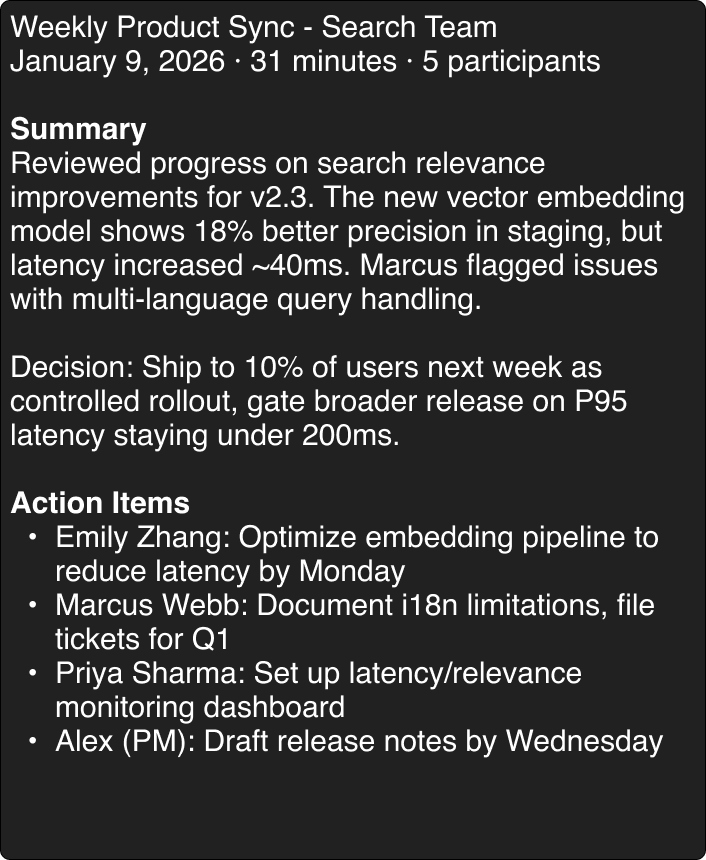This screenshot has width=706, height=860.
Task: Click the bullet before Emily Zhang
Action: coord(33,537)
